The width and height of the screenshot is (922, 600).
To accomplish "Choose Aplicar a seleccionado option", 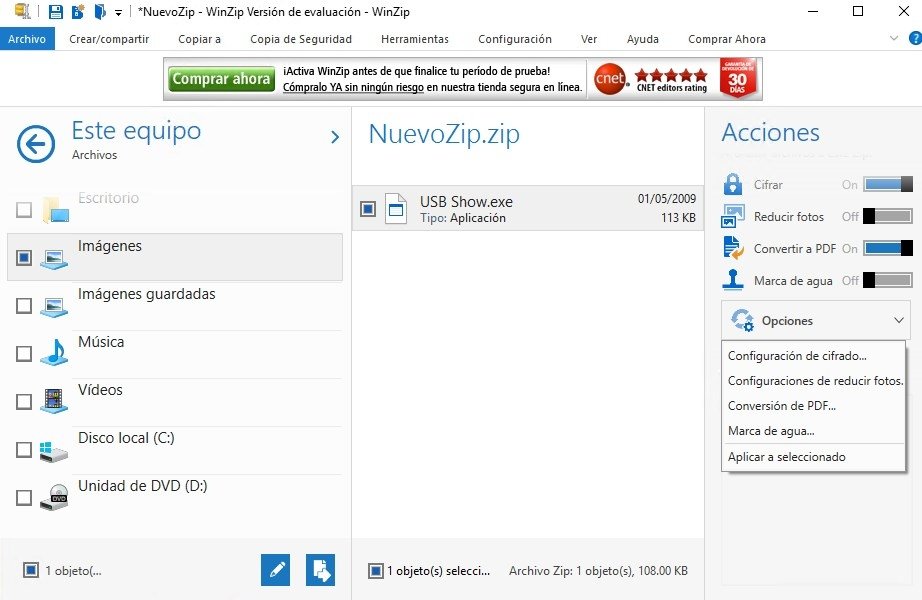I will click(786, 457).
